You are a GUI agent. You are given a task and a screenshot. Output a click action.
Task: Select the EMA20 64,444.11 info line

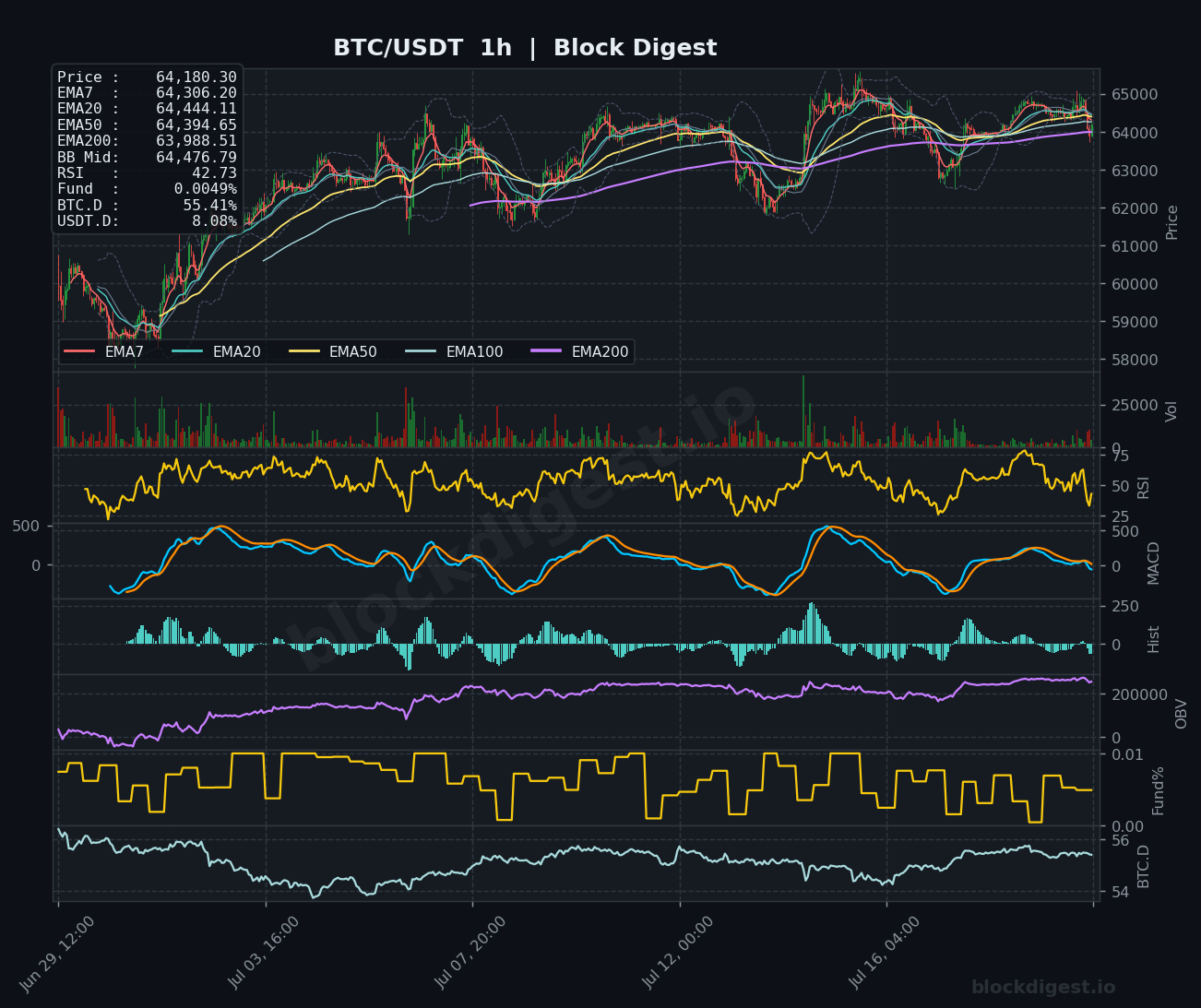pyautogui.click(x=147, y=109)
